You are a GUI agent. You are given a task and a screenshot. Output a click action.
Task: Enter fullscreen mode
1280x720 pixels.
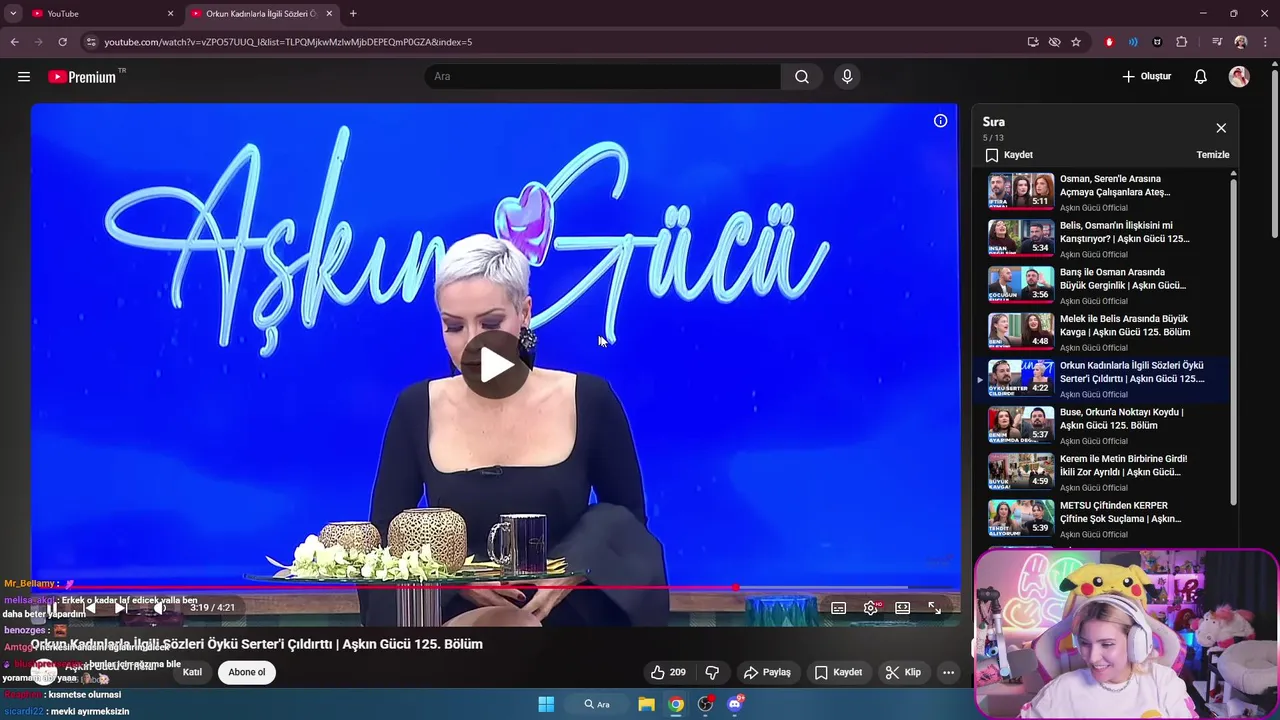(x=934, y=608)
